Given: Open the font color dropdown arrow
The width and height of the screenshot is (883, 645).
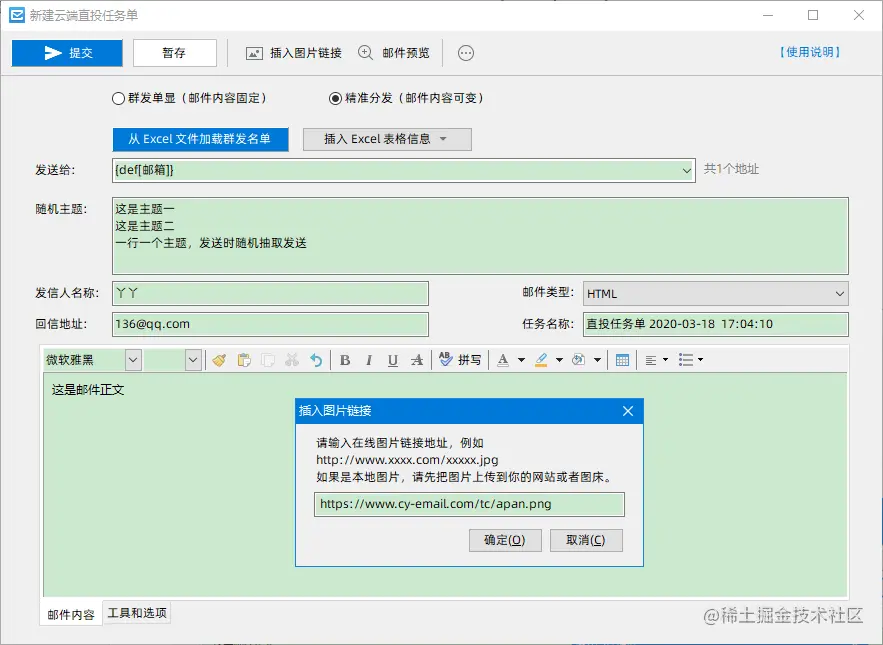Looking at the screenshot, I should point(521,360).
